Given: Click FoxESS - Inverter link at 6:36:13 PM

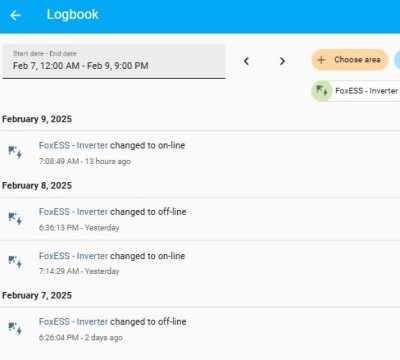Looking at the screenshot, I should click(x=73, y=212).
